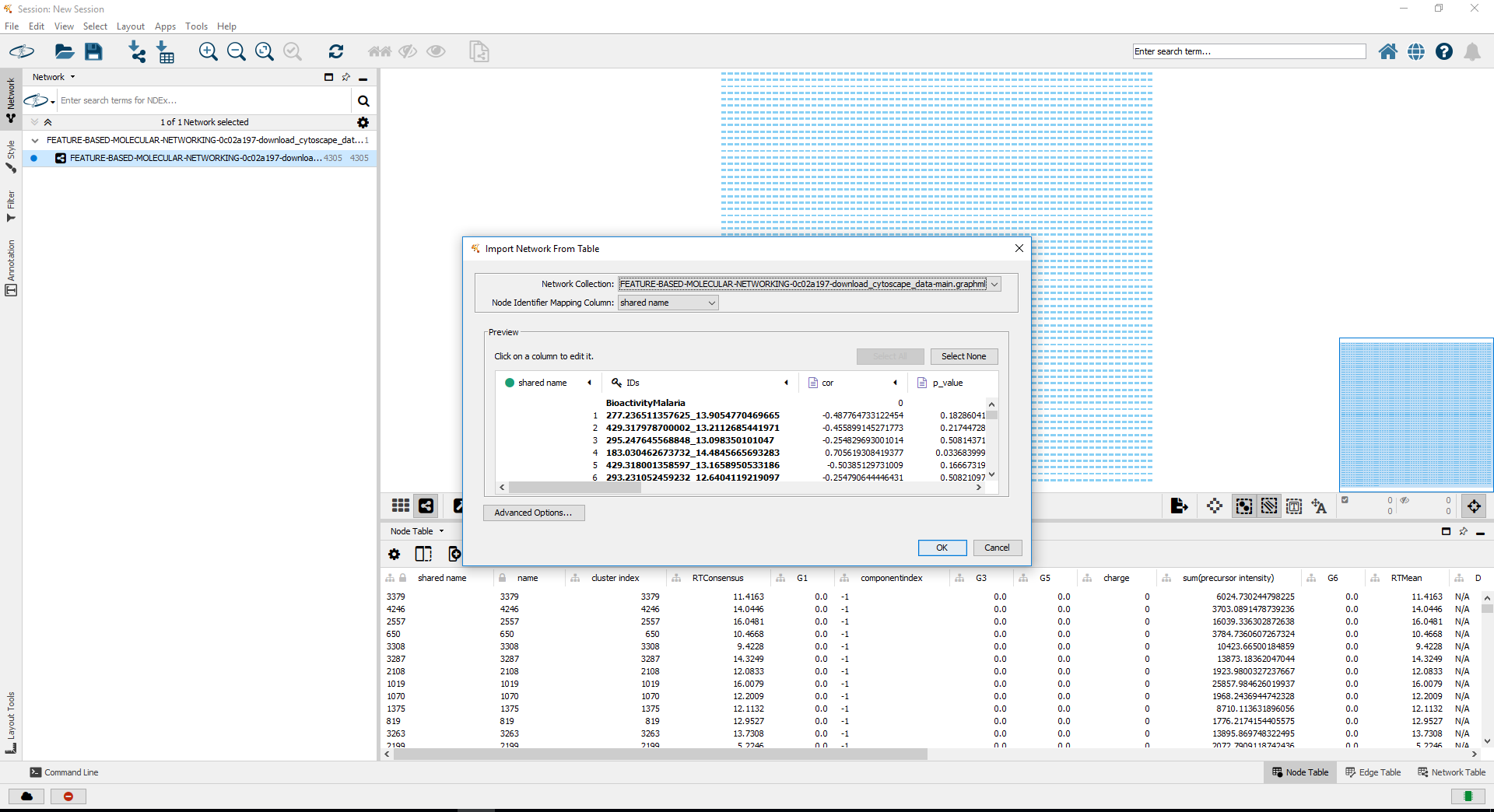Toggle the checkbox above the node table counters
This screenshot has width=1494, height=812.
point(1345,499)
